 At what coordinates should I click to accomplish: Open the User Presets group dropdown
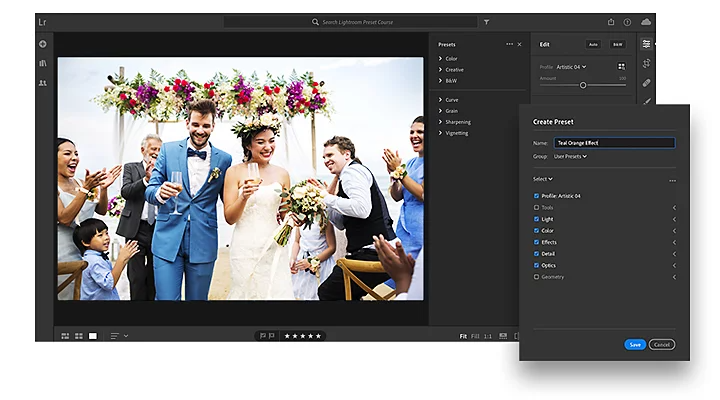(570, 156)
